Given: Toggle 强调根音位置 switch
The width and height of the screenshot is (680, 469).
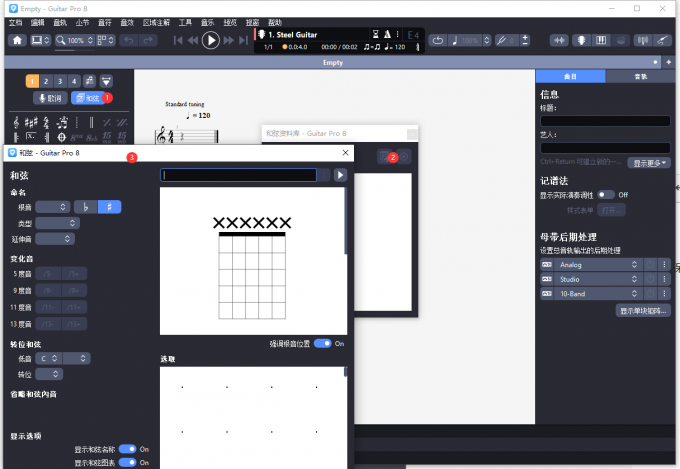Looking at the screenshot, I should click(322, 343).
